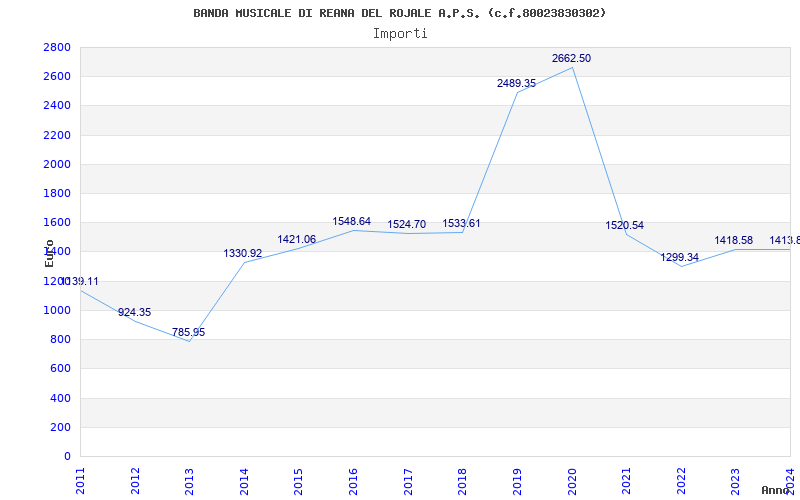Screen dimensions: 800x500
Task: Click the 2016 x-axis year label
Action: pyautogui.click(x=353, y=481)
